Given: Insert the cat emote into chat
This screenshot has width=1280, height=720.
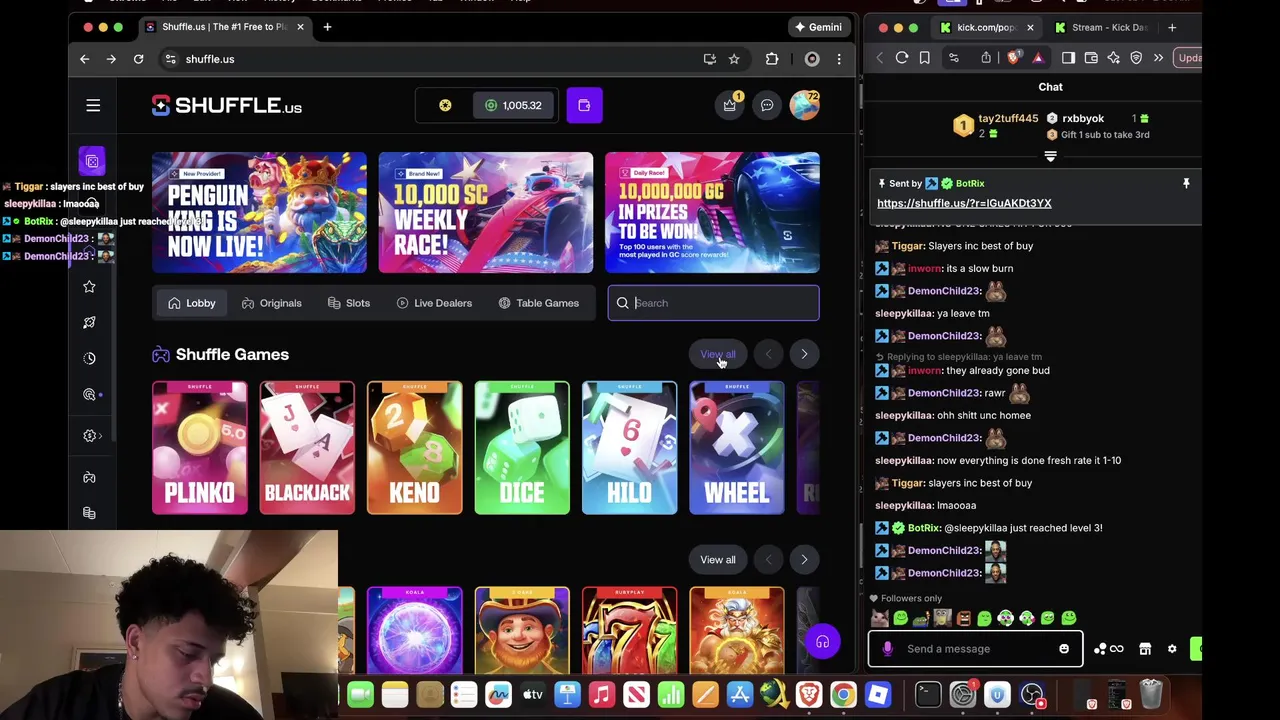Looking at the screenshot, I should point(880,619).
